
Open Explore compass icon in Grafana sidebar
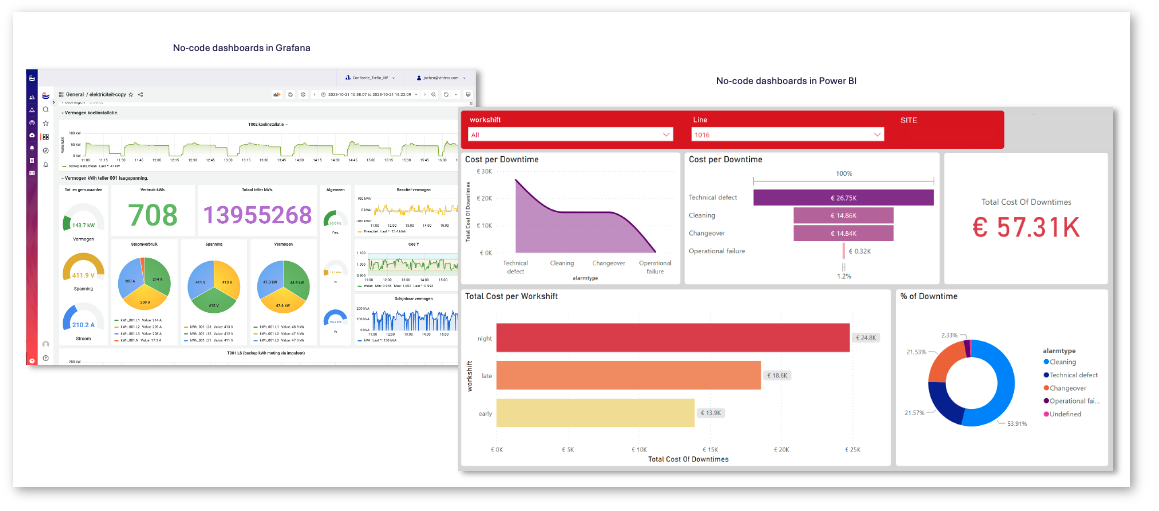46,150
